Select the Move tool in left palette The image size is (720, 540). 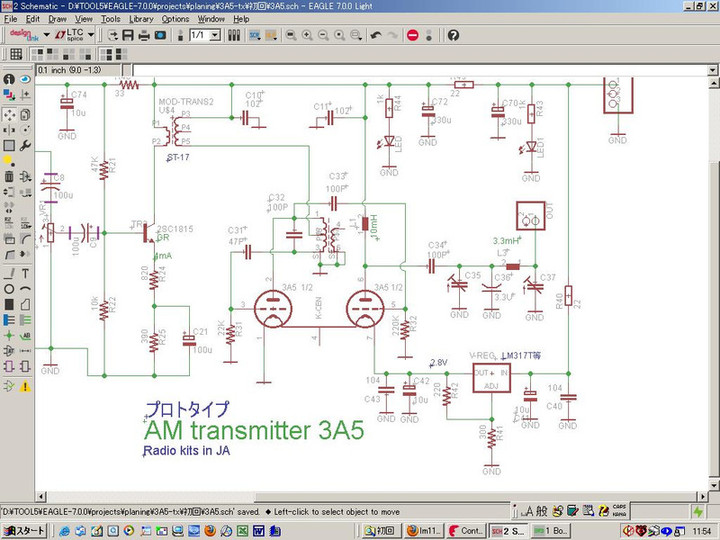click(9, 114)
